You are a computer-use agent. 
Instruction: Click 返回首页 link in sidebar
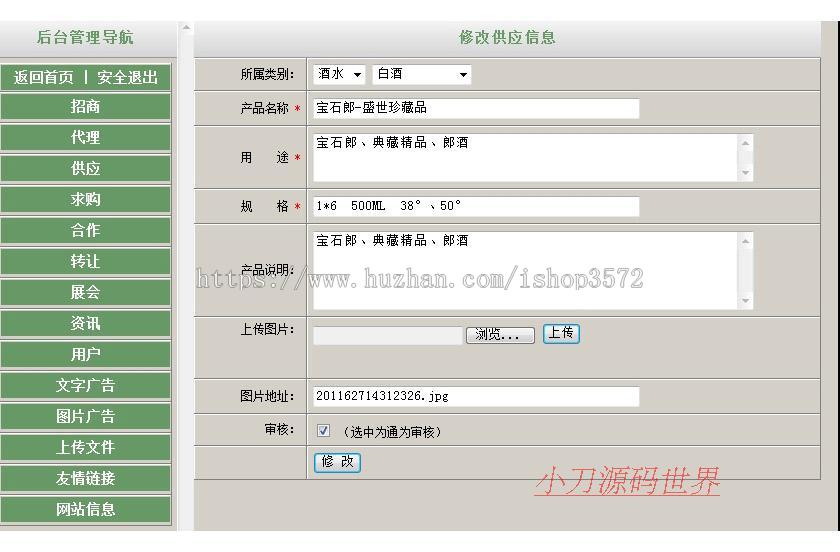[x=43, y=77]
